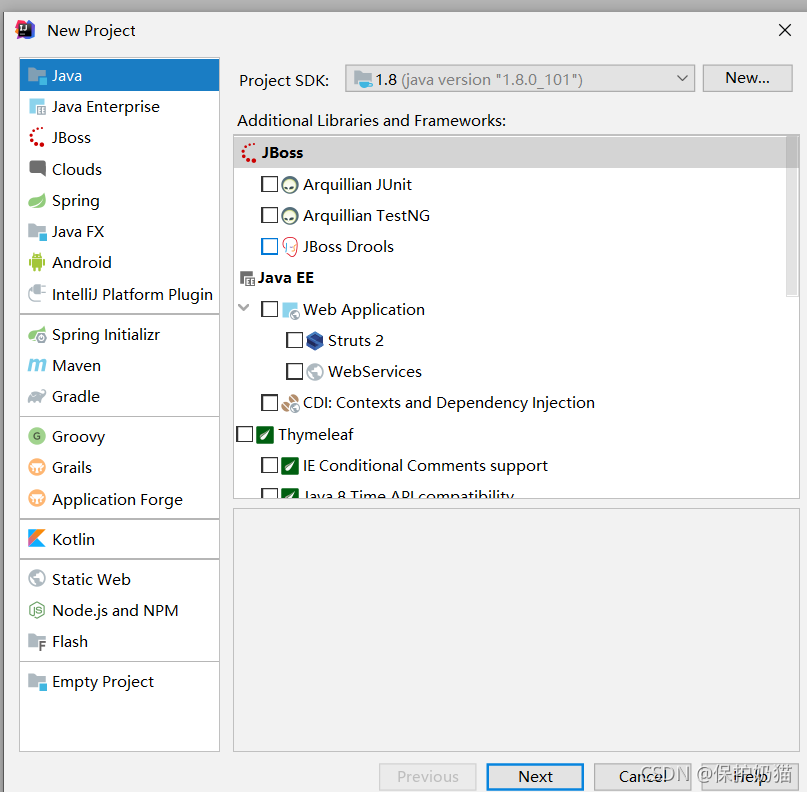Click the WebServices globe icon
807x792 pixels.
tap(314, 372)
